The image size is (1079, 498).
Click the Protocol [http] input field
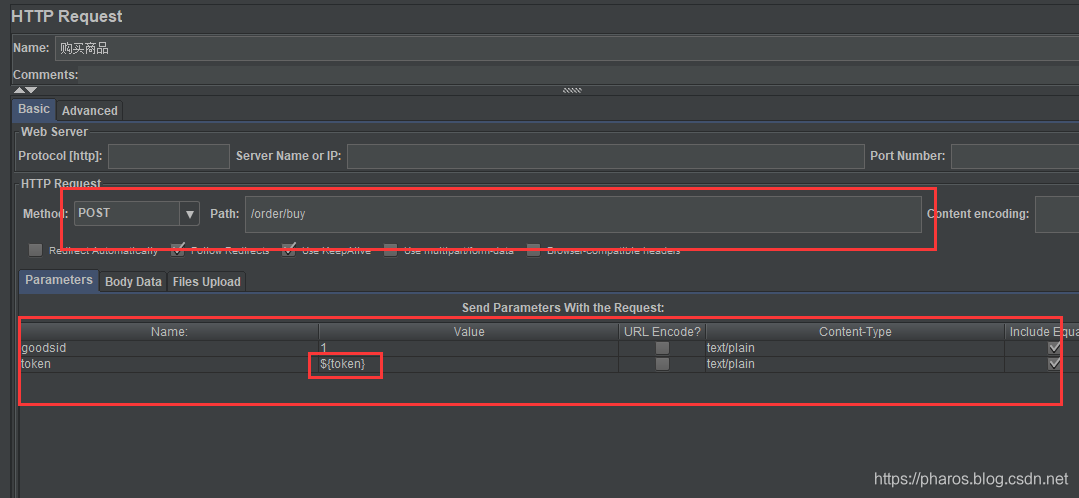coord(169,157)
